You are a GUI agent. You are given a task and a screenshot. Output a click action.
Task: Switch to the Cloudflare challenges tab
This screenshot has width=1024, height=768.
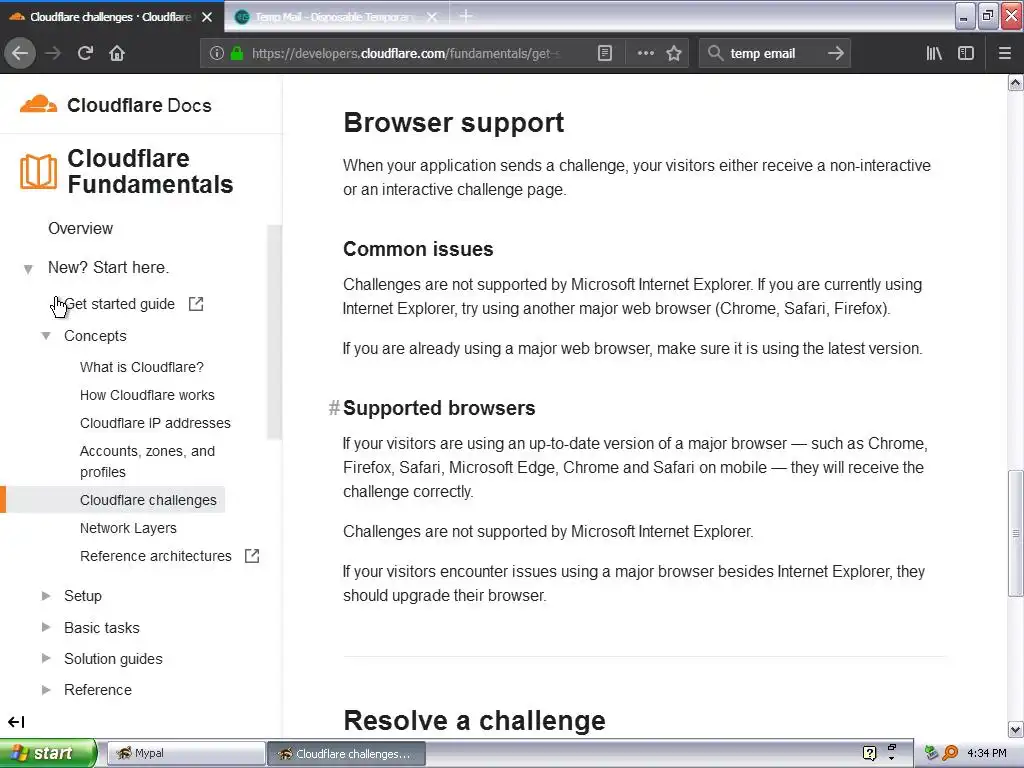[x=111, y=17]
